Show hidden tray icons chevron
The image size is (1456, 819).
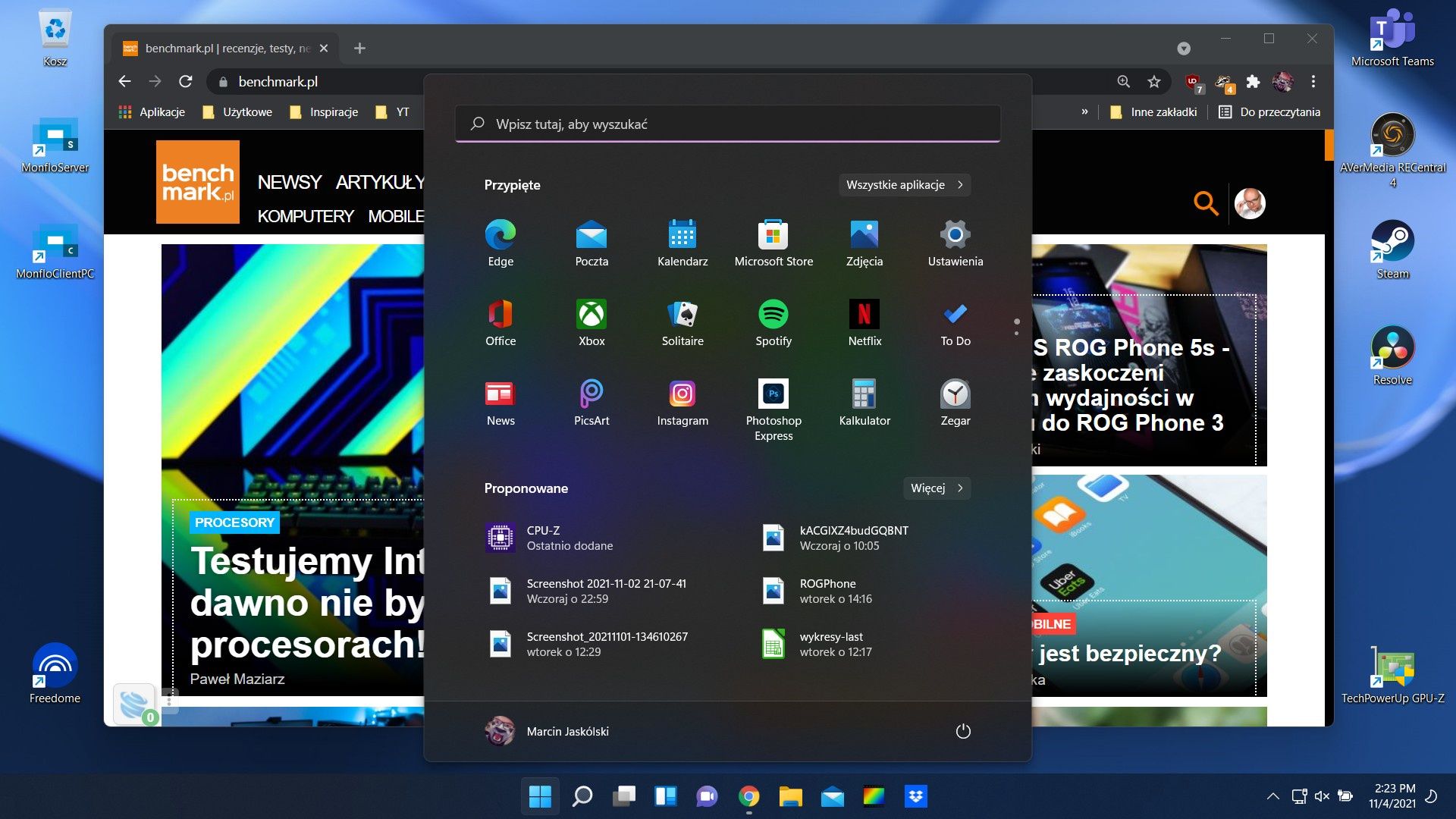1272,796
